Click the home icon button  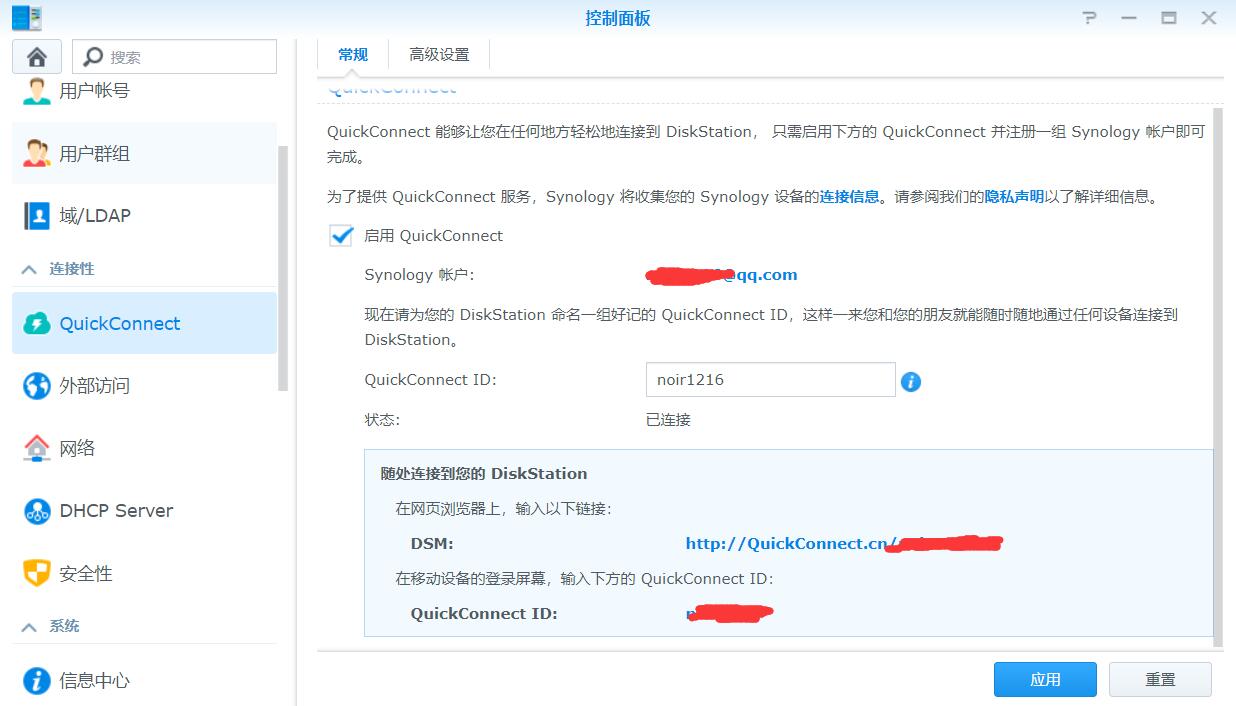(37, 56)
